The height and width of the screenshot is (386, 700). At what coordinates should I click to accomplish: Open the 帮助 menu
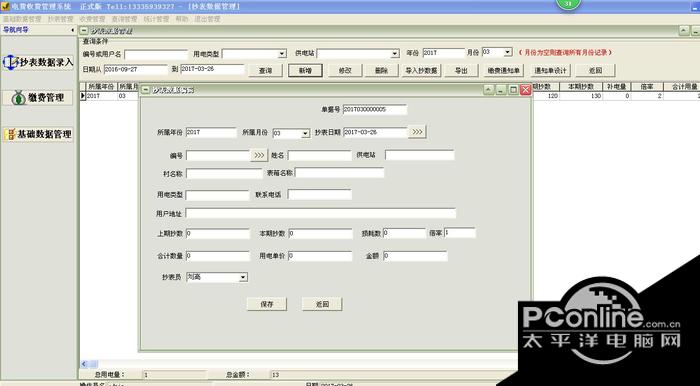tap(182, 19)
